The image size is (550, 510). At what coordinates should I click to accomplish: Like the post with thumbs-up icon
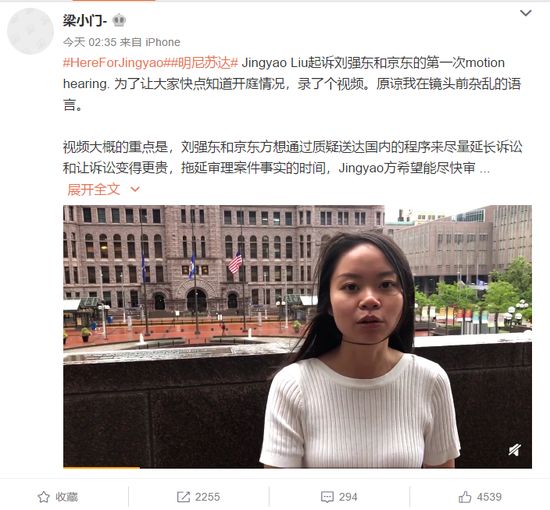click(x=465, y=497)
